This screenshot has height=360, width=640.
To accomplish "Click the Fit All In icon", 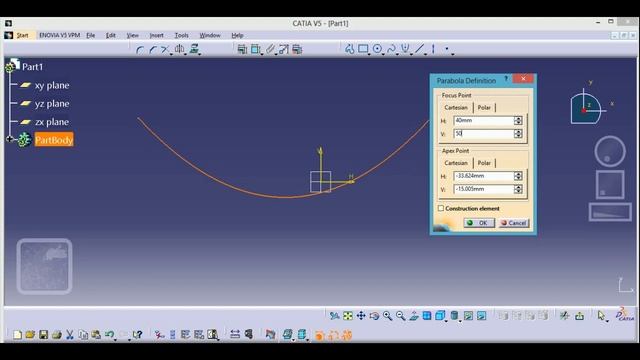I will pos(348,316).
